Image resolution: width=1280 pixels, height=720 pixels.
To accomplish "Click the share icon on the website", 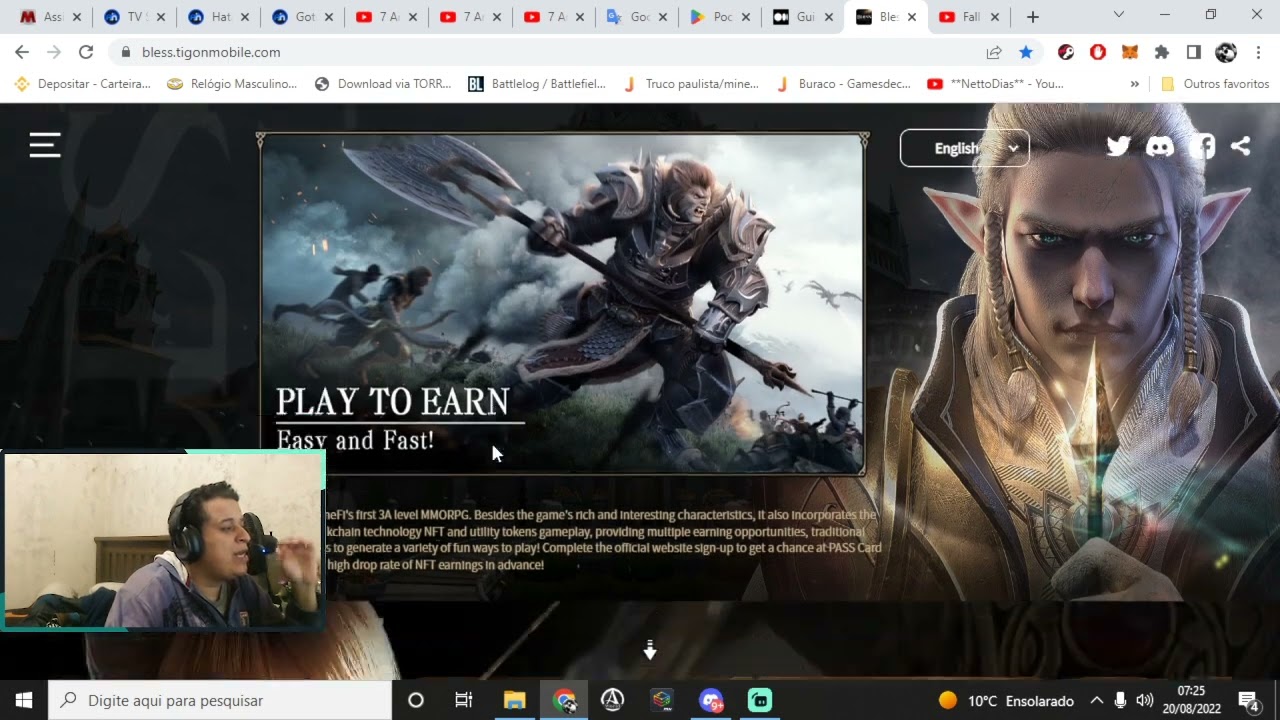I will [1241, 147].
